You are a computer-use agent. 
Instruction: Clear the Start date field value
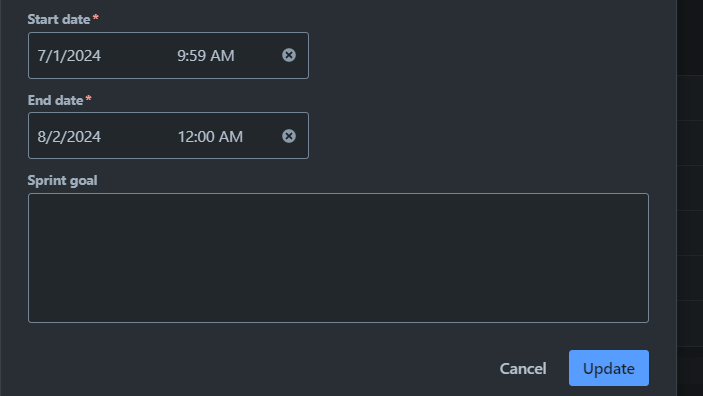tap(289, 55)
